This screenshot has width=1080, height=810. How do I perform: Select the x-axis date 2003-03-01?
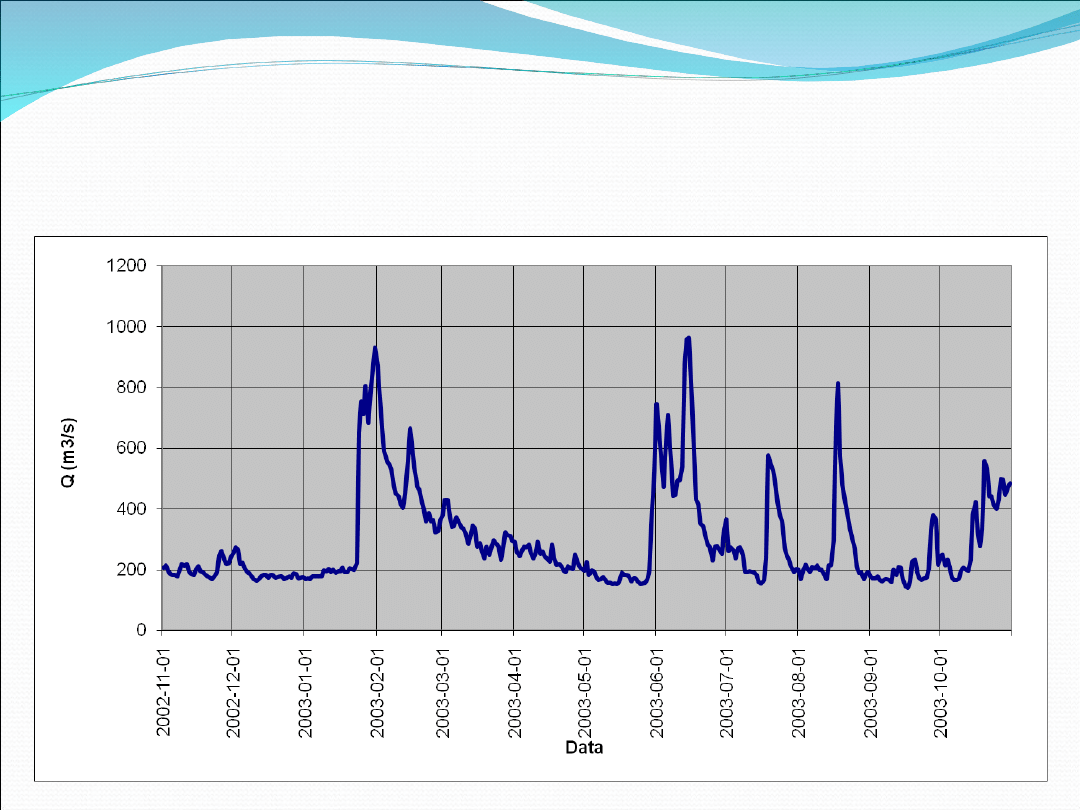pos(442,692)
